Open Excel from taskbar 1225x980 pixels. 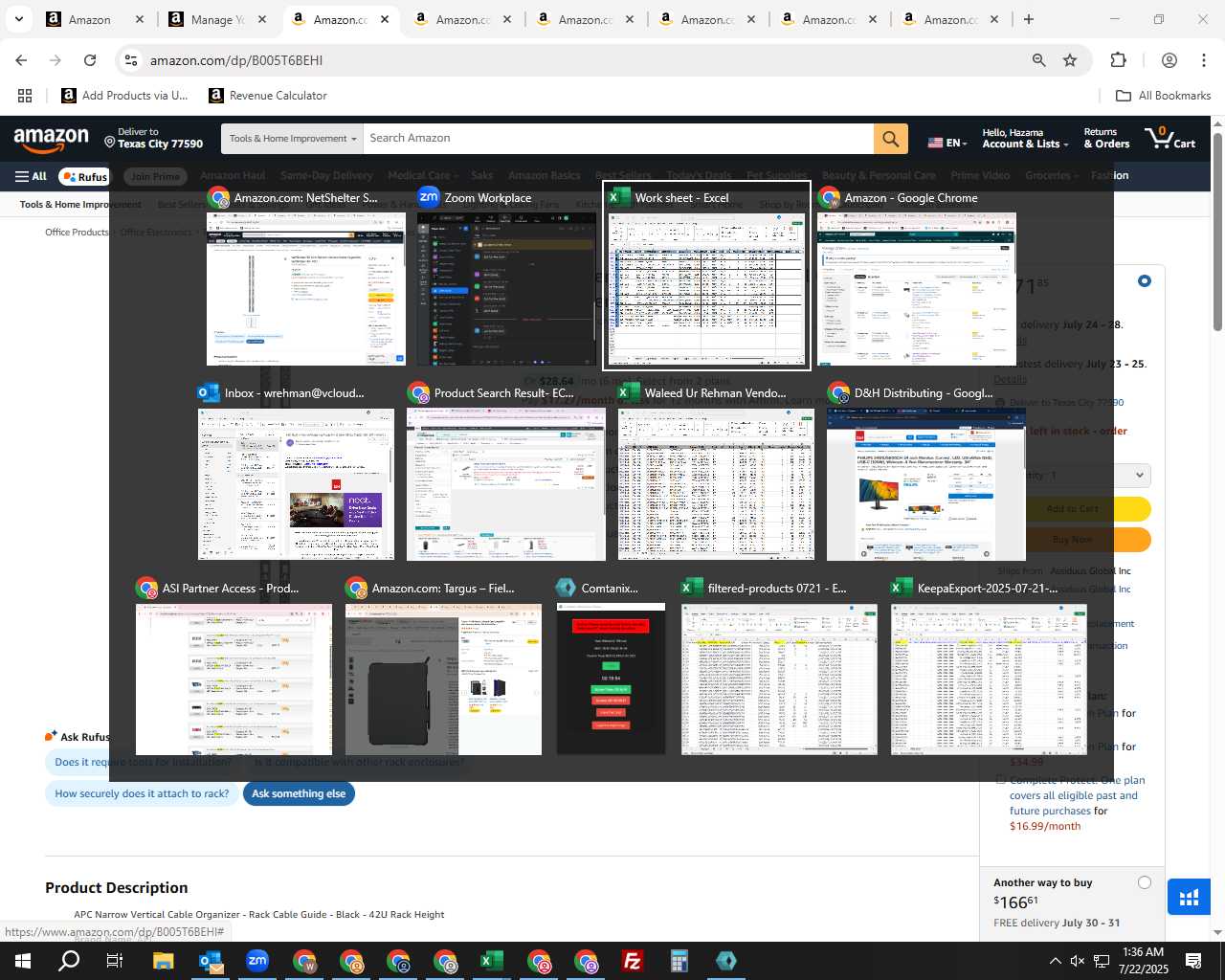[x=491, y=961]
